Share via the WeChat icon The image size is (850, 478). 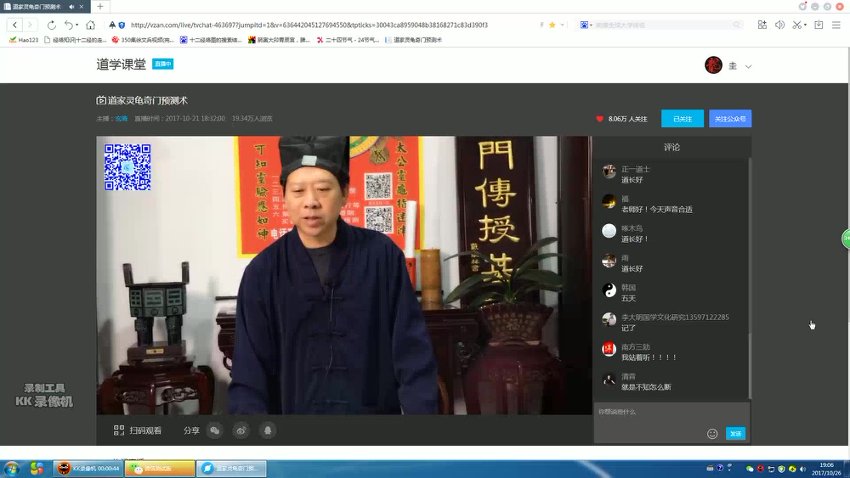point(215,430)
